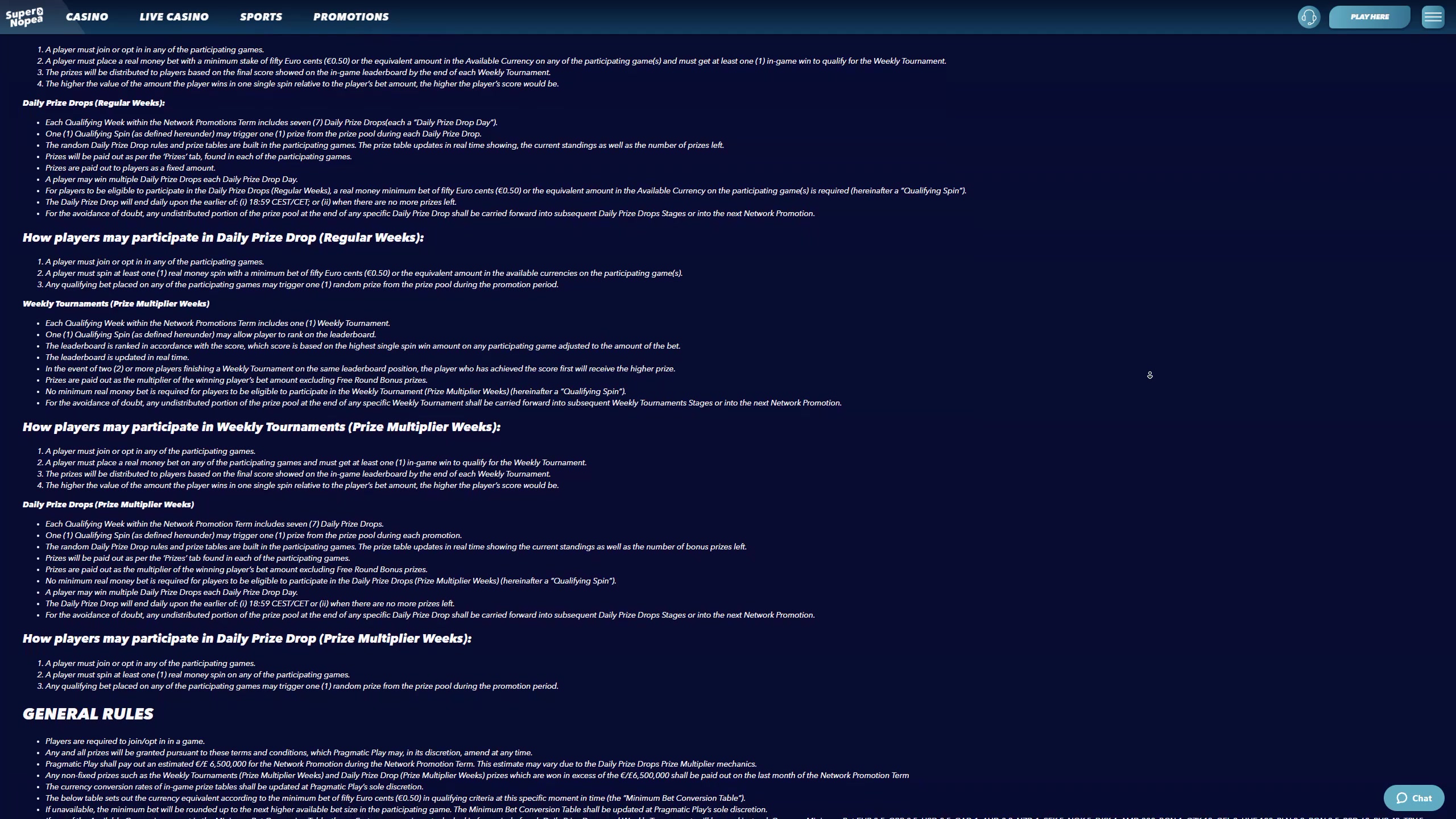Select the Sports menu item

pos(261,17)
